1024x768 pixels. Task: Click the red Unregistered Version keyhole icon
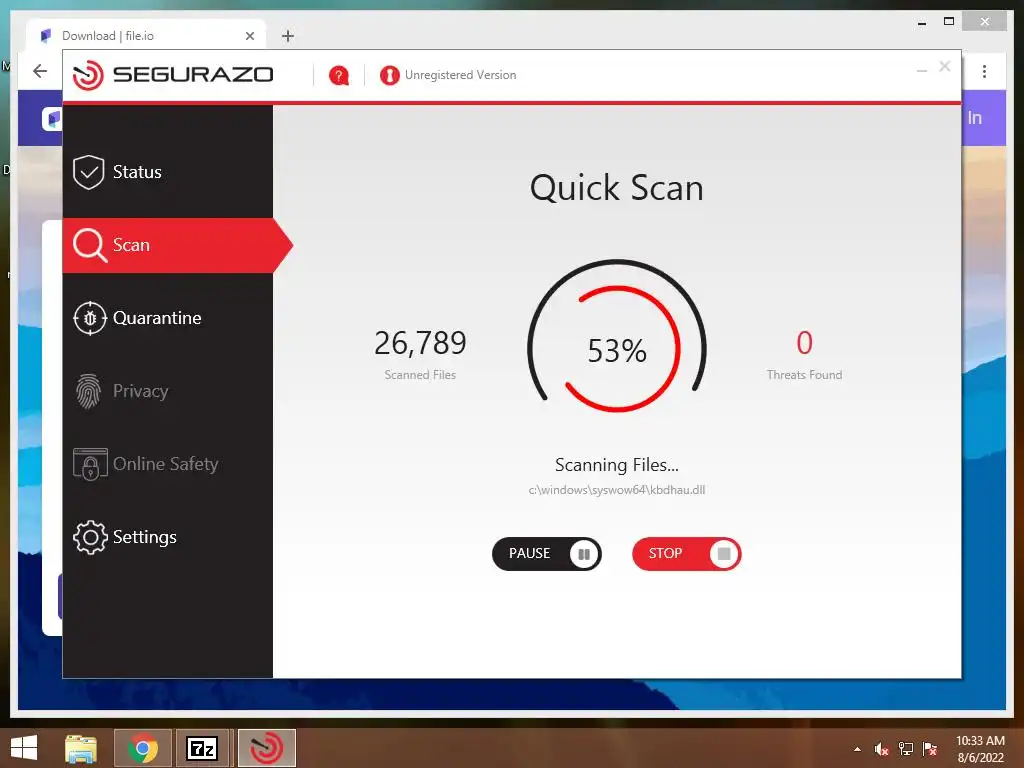point(389,76)
